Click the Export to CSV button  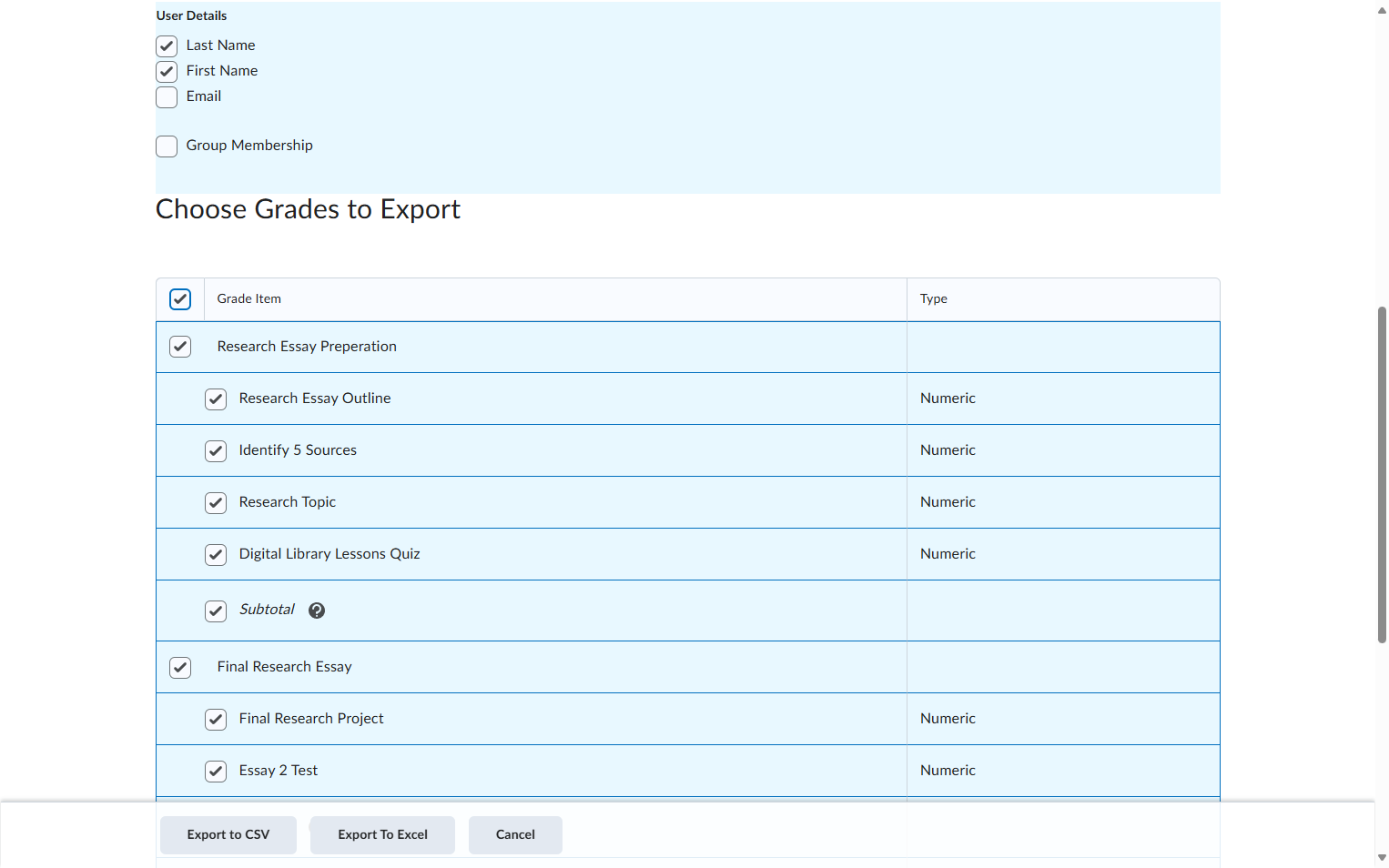(228, 834)
